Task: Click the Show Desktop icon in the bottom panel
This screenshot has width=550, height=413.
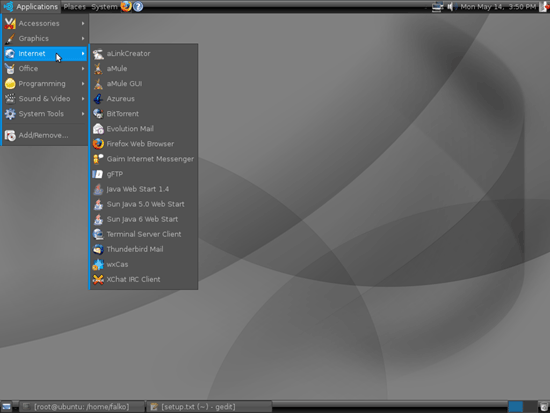Action: 6,407
